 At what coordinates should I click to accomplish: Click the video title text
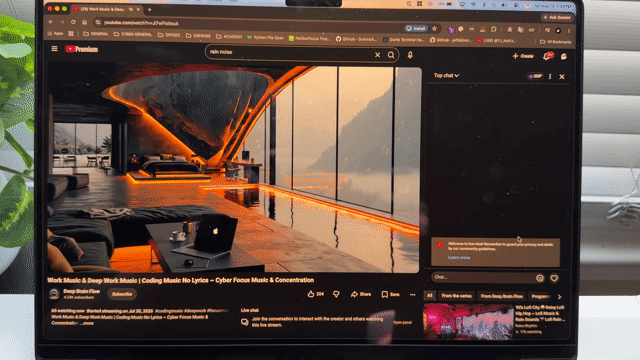180,280
